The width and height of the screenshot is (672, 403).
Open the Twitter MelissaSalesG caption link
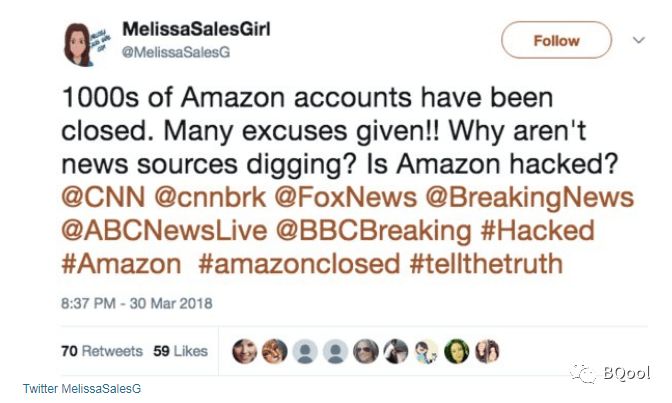tap(82, 388)
